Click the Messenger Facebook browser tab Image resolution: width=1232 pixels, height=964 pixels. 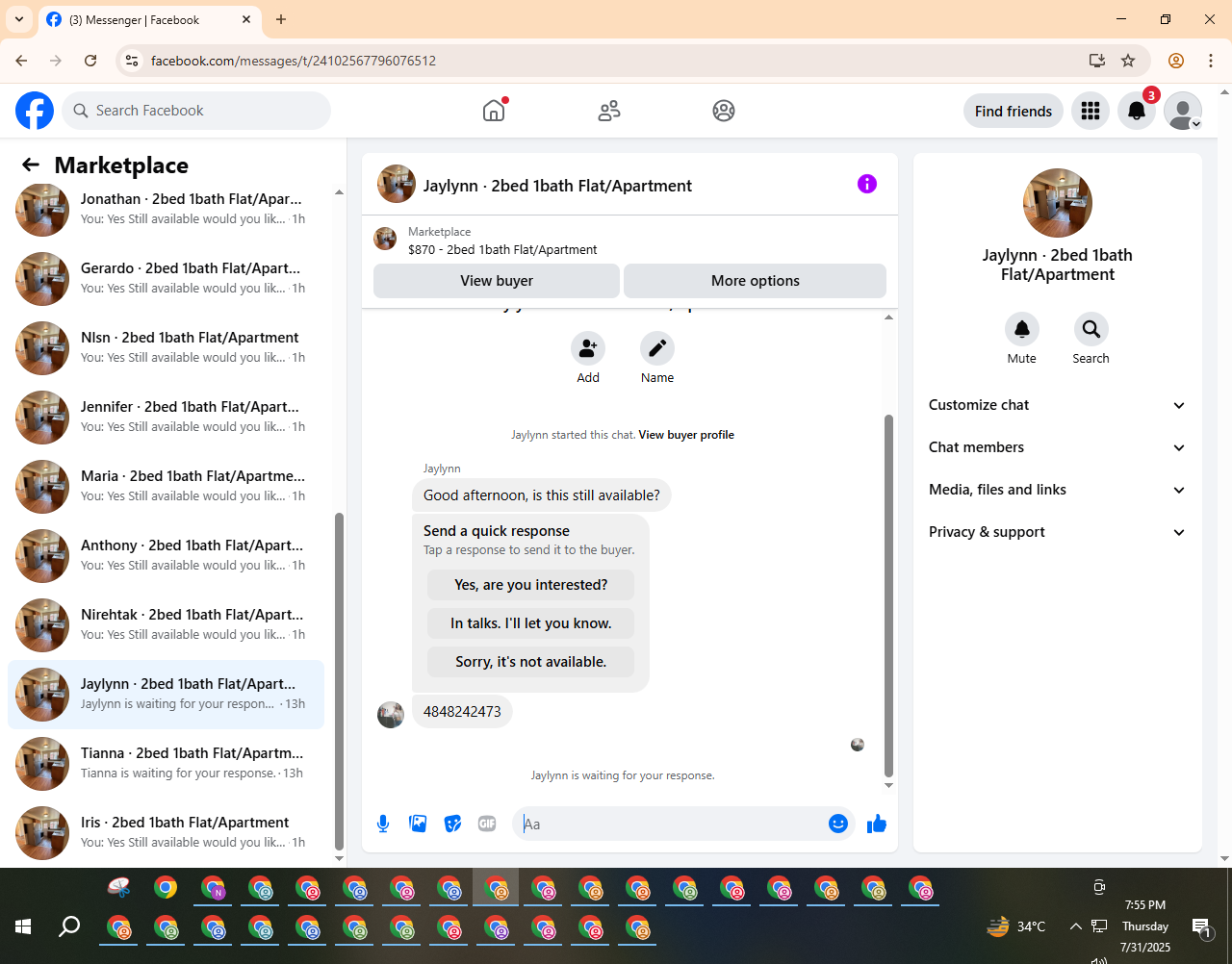(x=149, y=19)
